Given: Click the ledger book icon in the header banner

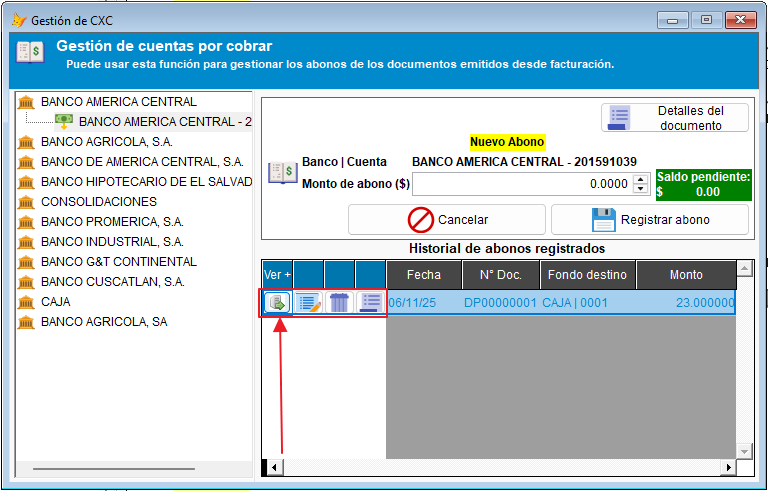Looking at the screenshot, I should point(30,52).
